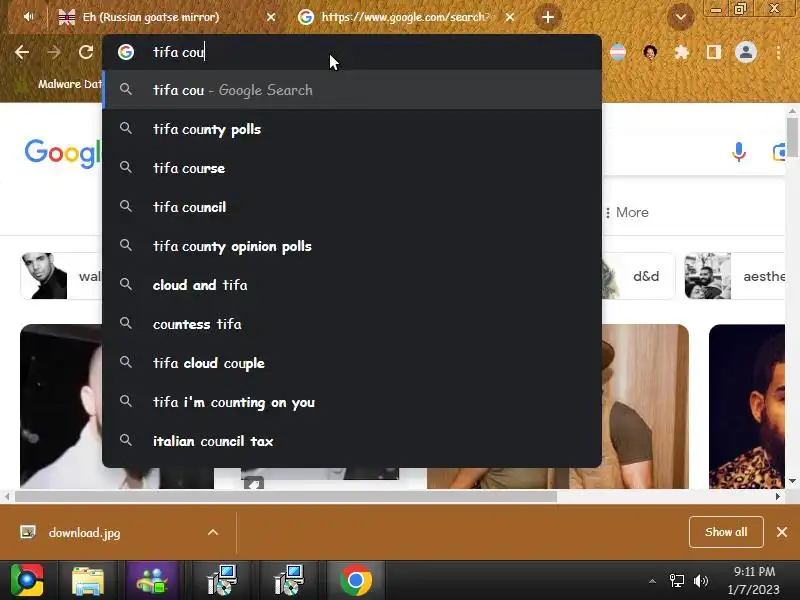The image size is (800, 600).
Task: Click the vertical page scrollbar thumb
Action: [x=792, y=137]
